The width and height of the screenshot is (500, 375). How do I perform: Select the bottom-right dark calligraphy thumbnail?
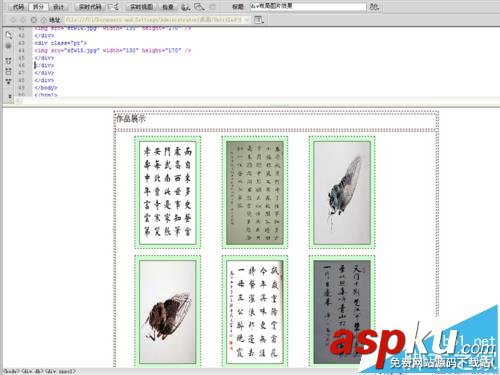342,312
